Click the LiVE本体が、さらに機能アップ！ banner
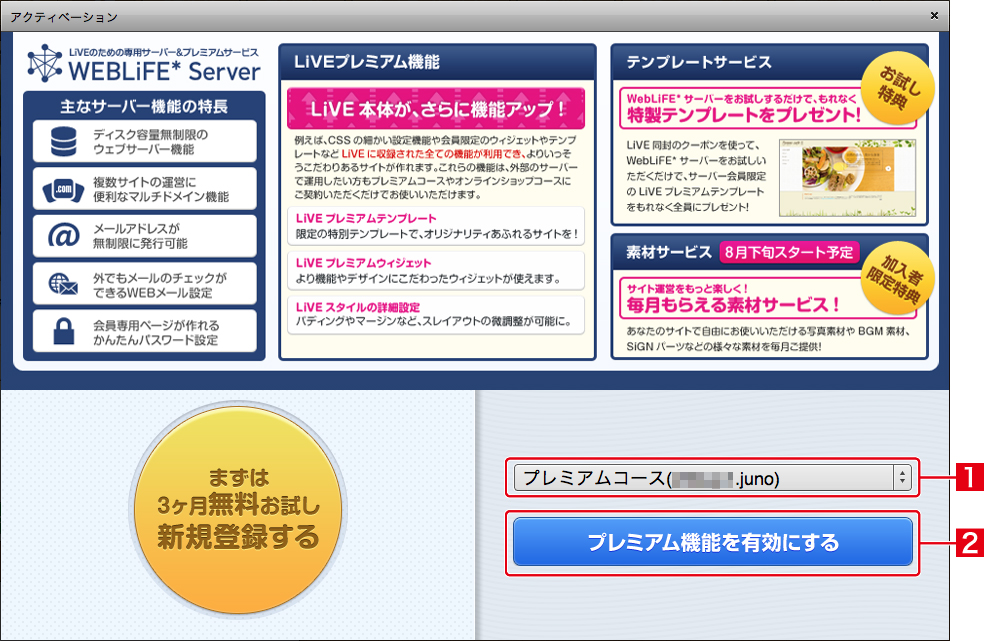986x641 pixels. pyautogui.click(x=436, y=108)
